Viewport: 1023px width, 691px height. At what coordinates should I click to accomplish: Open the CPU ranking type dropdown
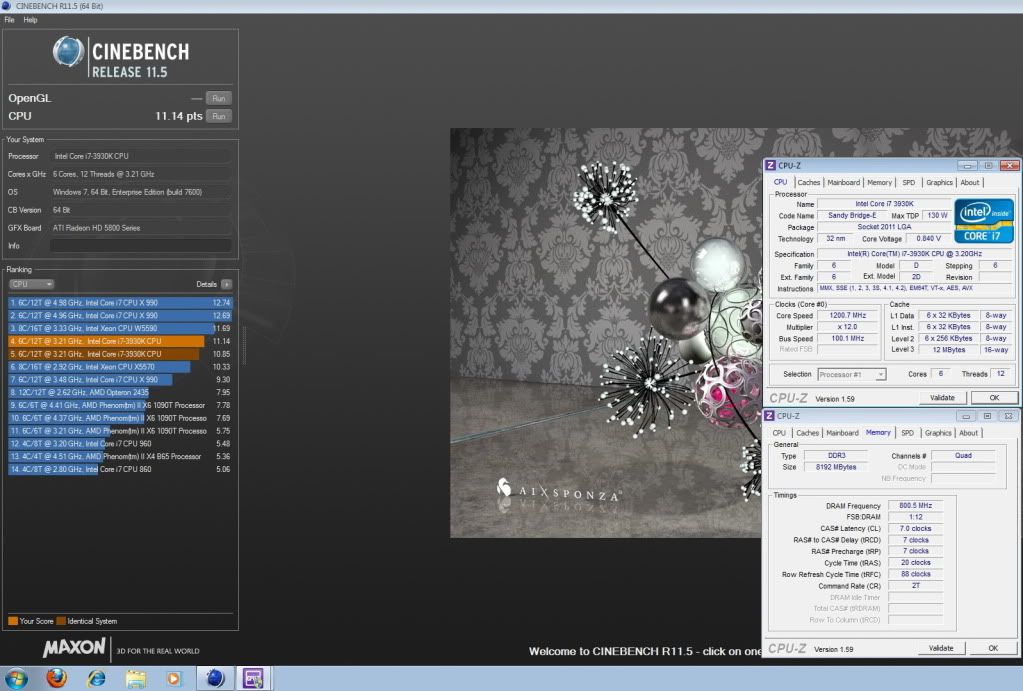[x=31, y=284]
